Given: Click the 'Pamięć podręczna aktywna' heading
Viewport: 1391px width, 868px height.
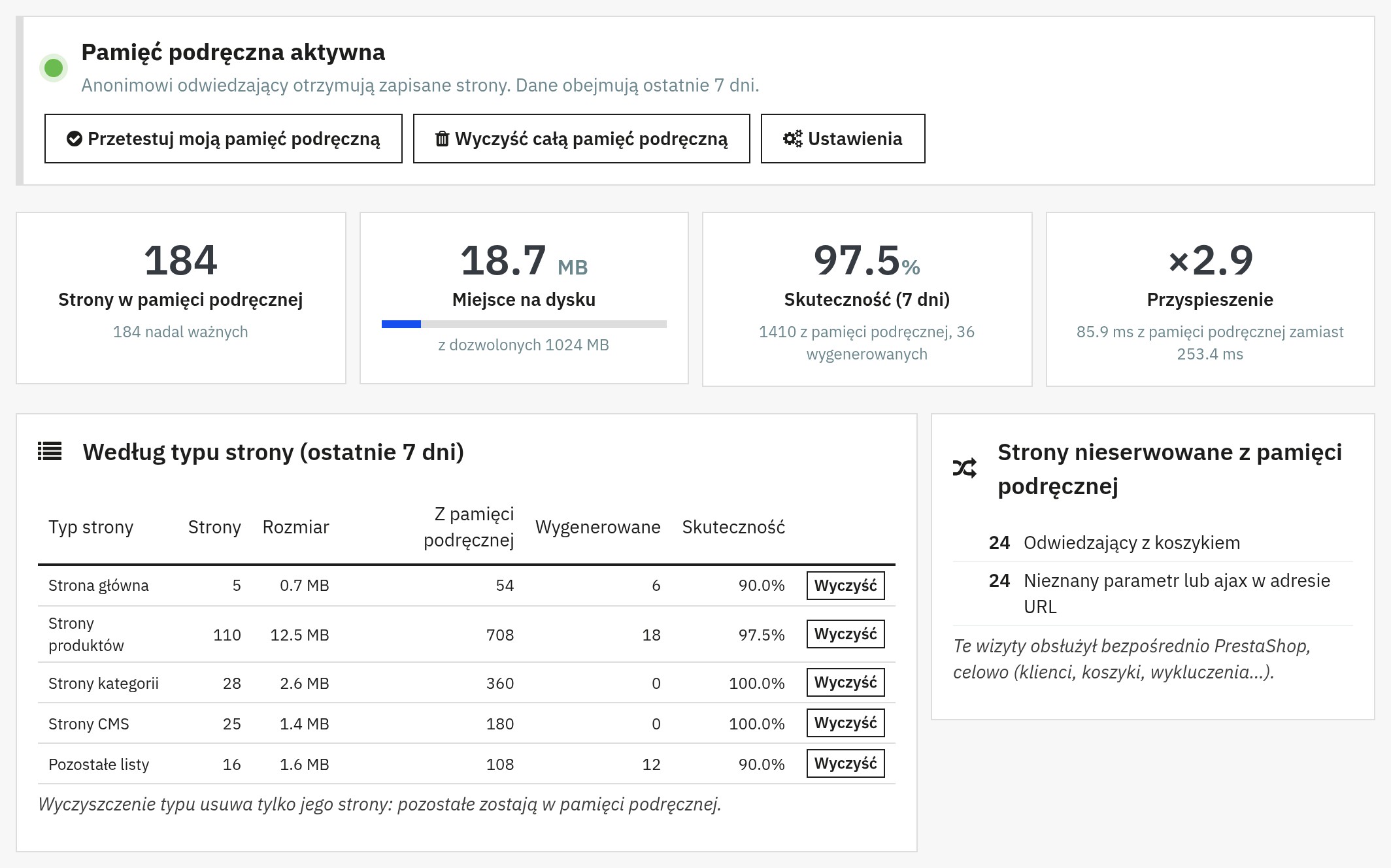Looking at the screenshot, I should pos(233,52).
